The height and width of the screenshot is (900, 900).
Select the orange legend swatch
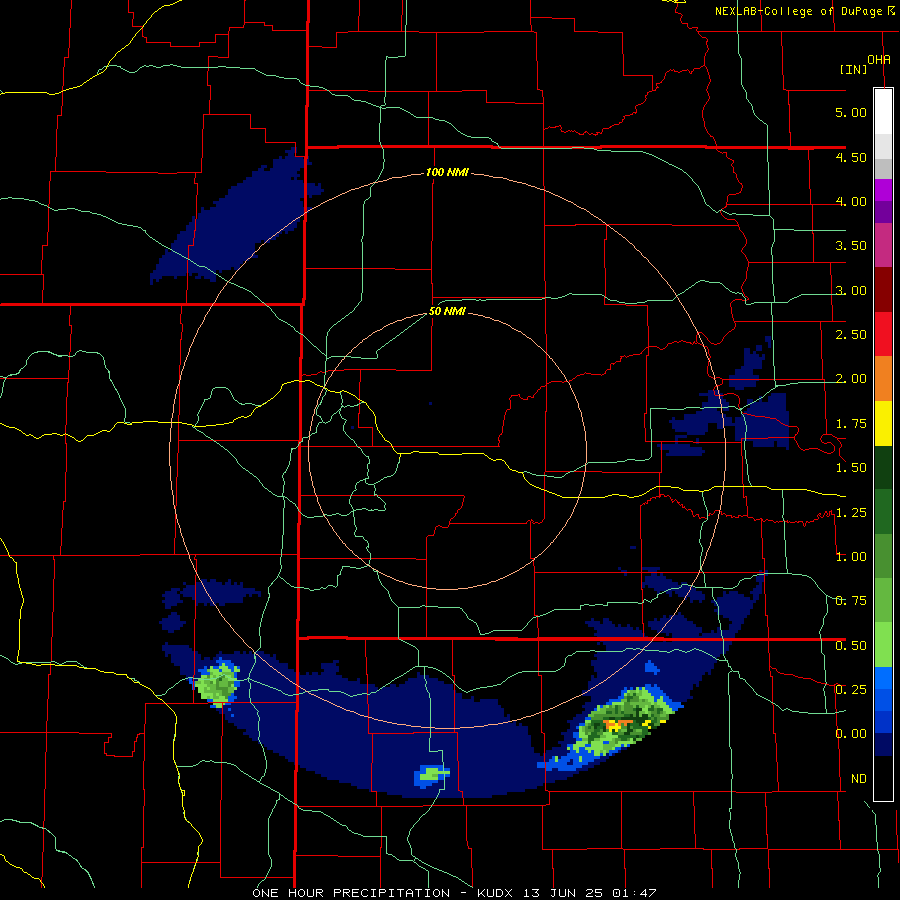[883, 379]
